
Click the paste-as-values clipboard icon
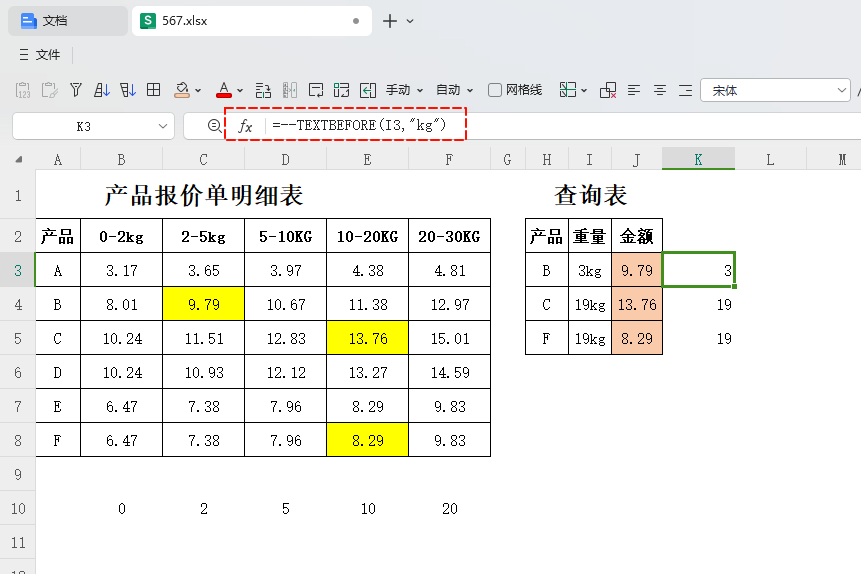[x=23, y=90]
